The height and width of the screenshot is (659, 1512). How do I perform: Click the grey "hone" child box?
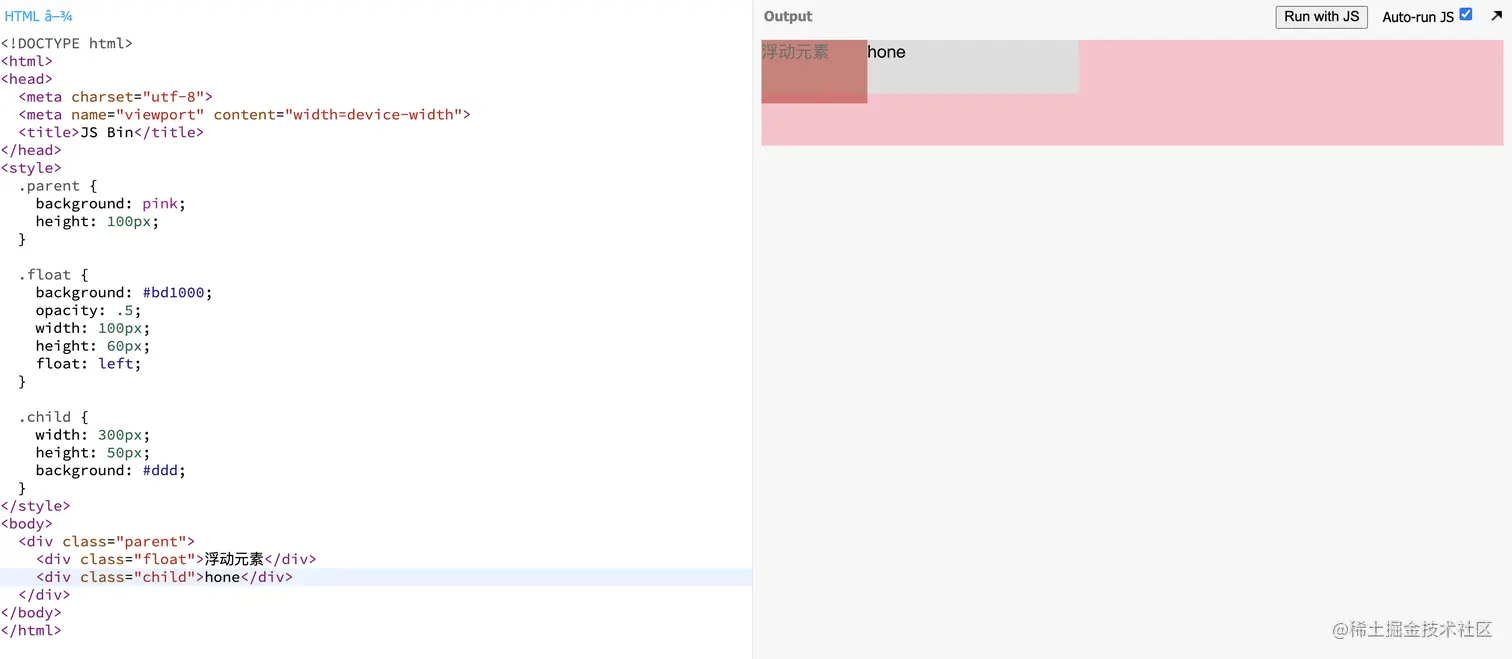pyautogui.click(x=973, y=67)
